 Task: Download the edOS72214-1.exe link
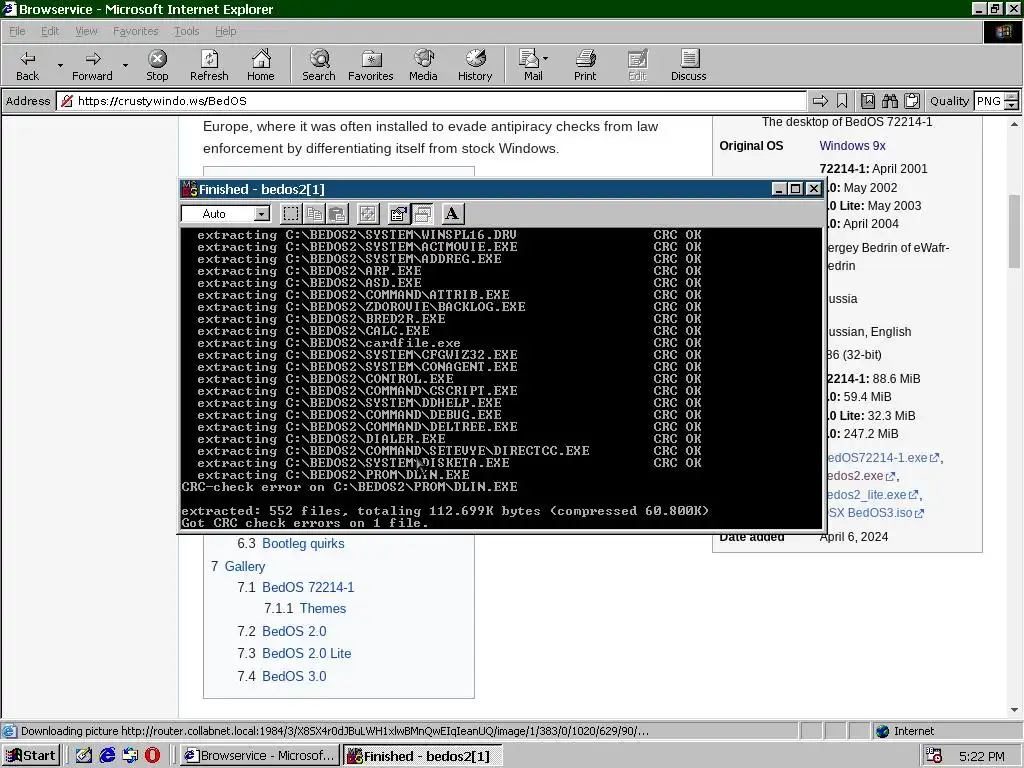[x=884, y=458]
